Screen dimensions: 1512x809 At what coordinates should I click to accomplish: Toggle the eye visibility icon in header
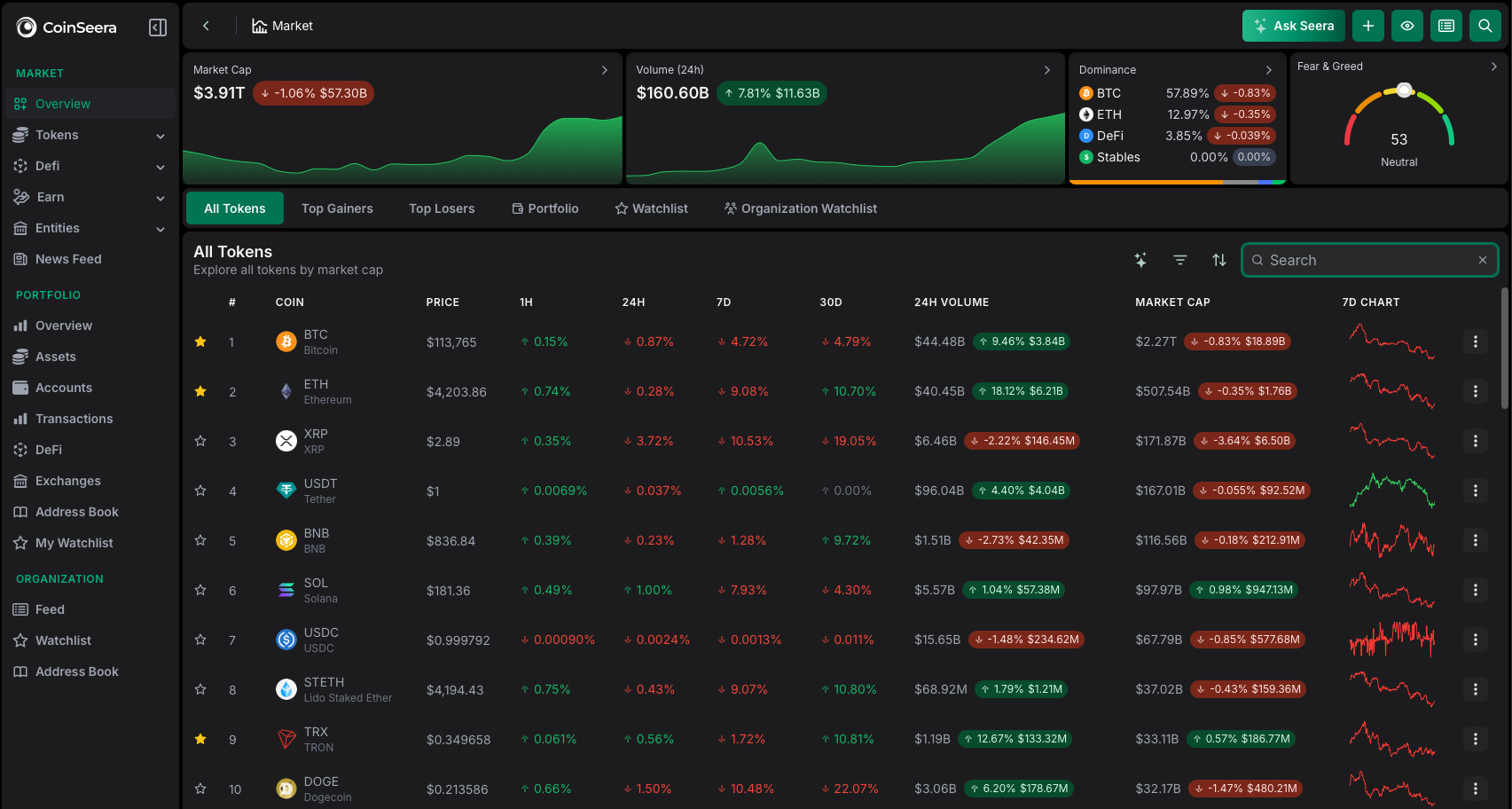1407,26
